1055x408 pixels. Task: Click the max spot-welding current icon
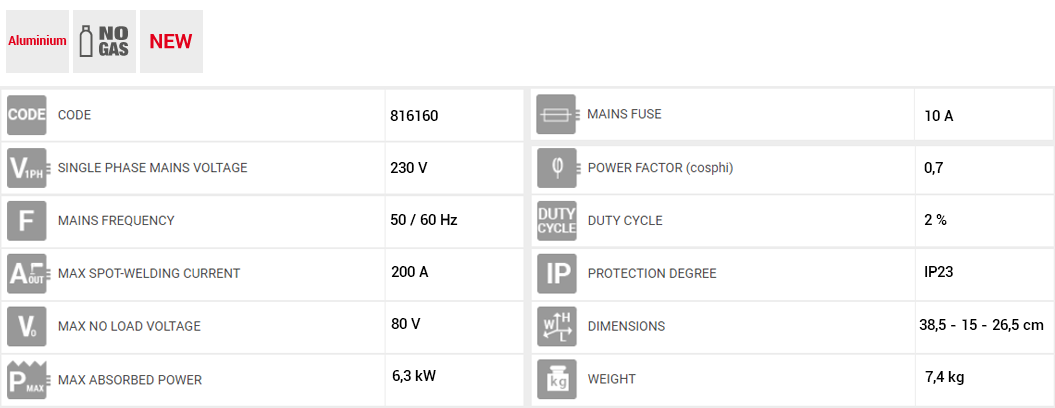pos(27,273)
